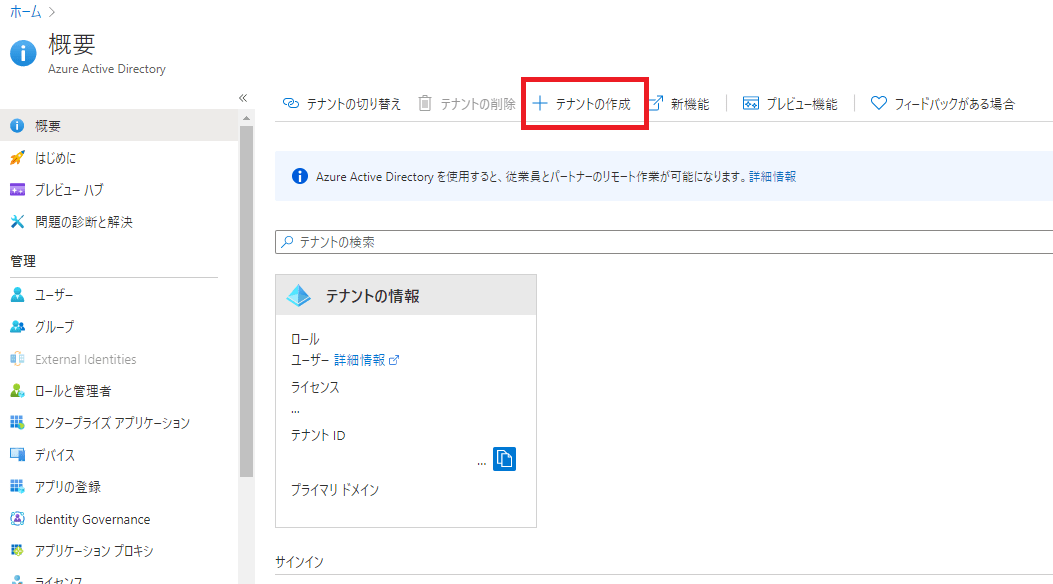Image resolution: width=1053 pixels, height=584 pixels.
Task: Click the sidebar scrollbar up arrow
Action: (246, 118)
